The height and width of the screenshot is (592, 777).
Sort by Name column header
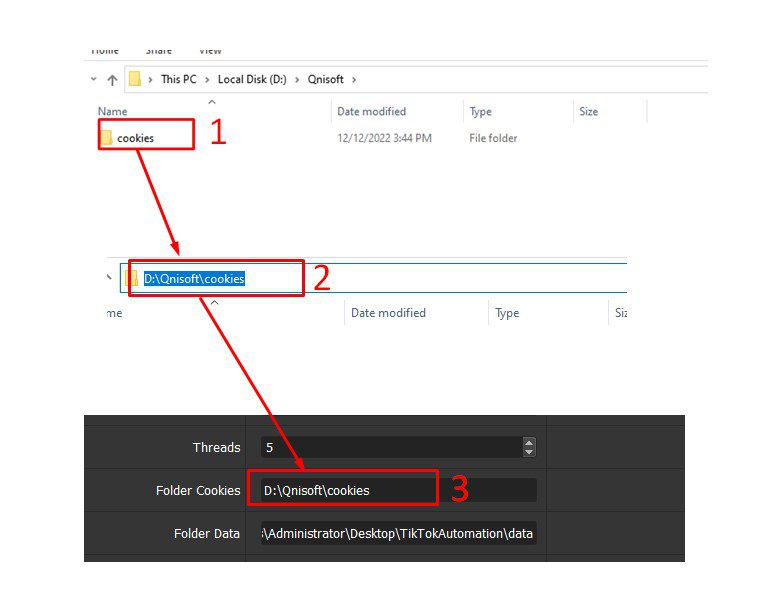pyautogui.click(x=112, y=111)
